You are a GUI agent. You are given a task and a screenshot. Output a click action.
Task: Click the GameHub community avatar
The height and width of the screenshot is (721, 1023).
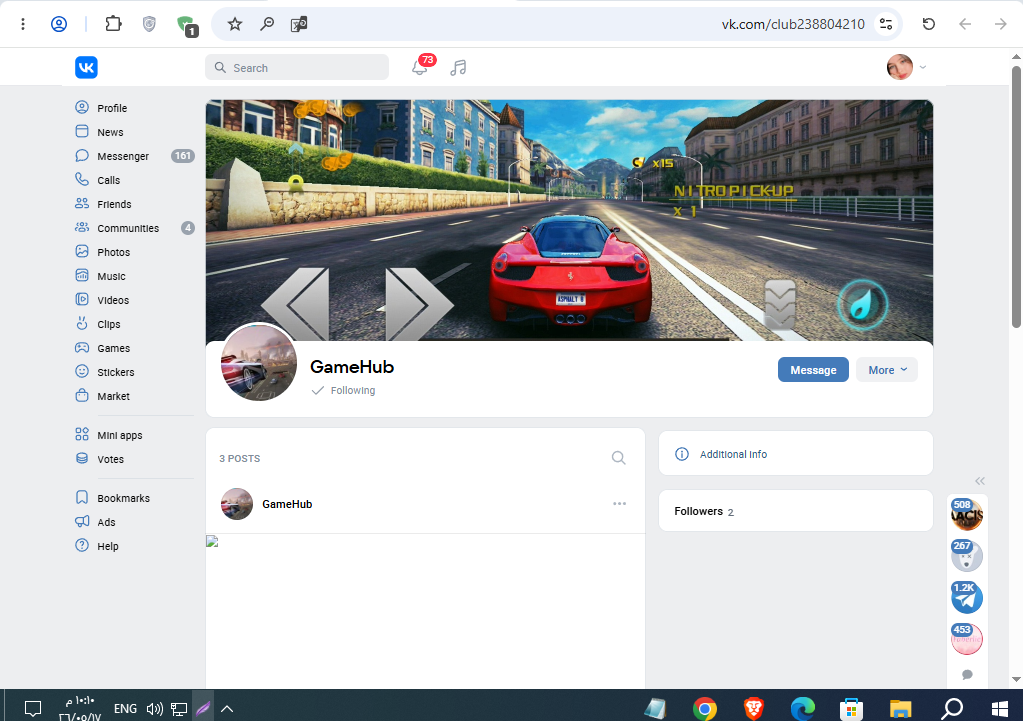click(259, 362)
